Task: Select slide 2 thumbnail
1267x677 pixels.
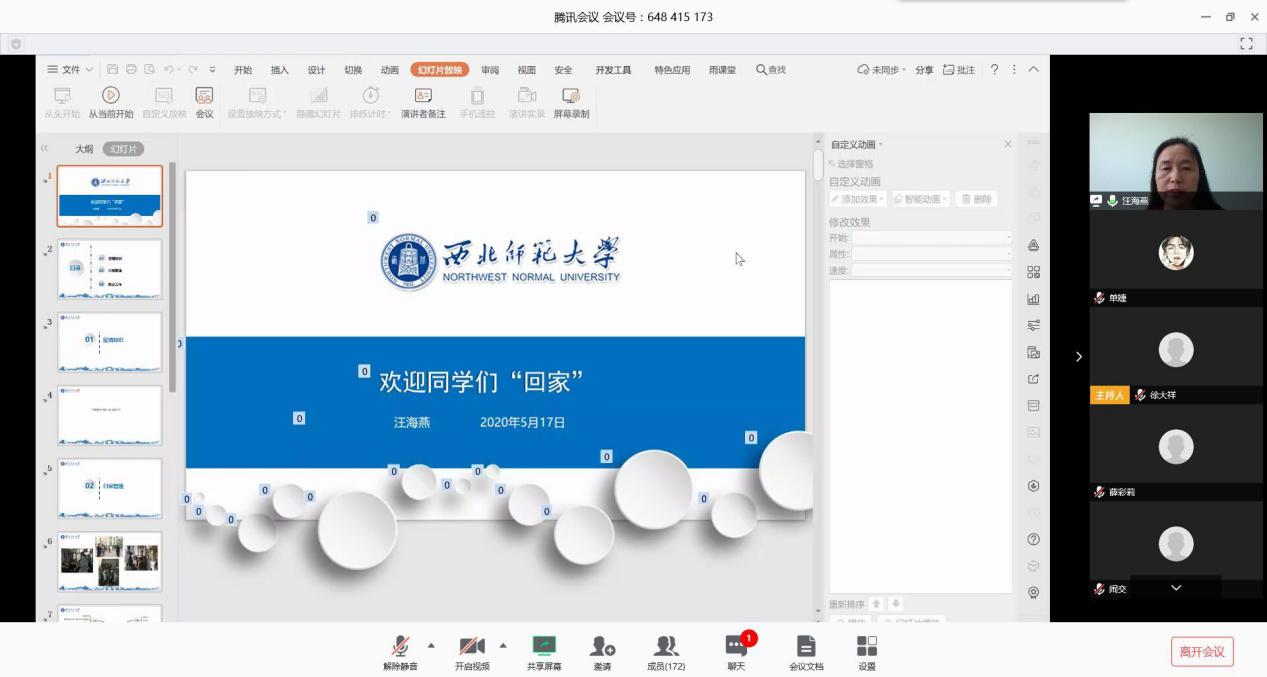Action: tap(110, 268)
